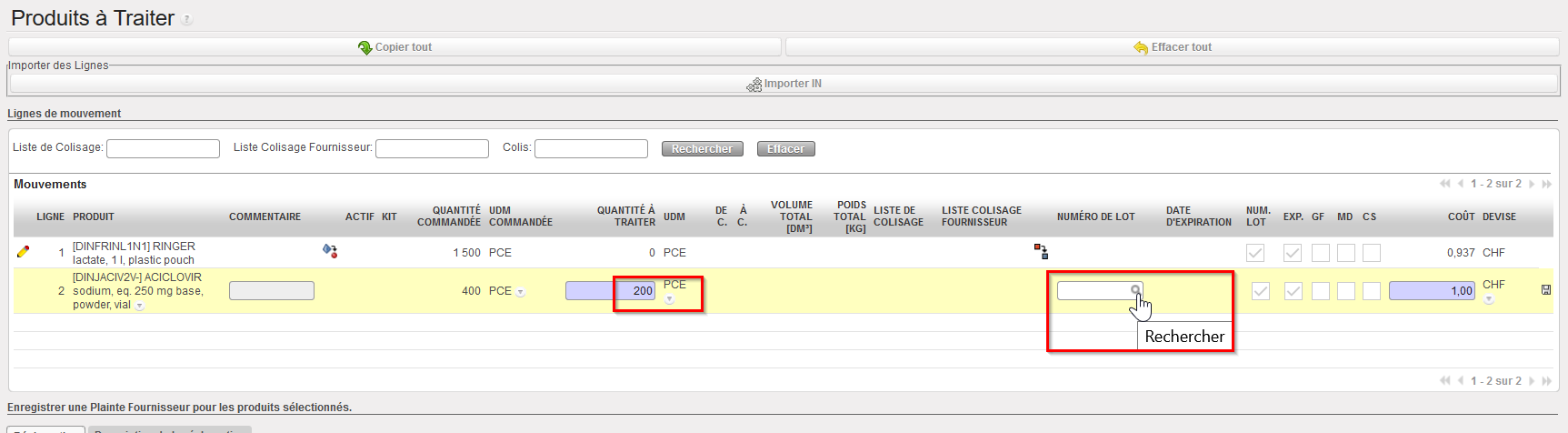Toggle CS checkbox on ACICLOVIR row
This screenshot has width=1568, height=433.
(x=1372, y=291)
